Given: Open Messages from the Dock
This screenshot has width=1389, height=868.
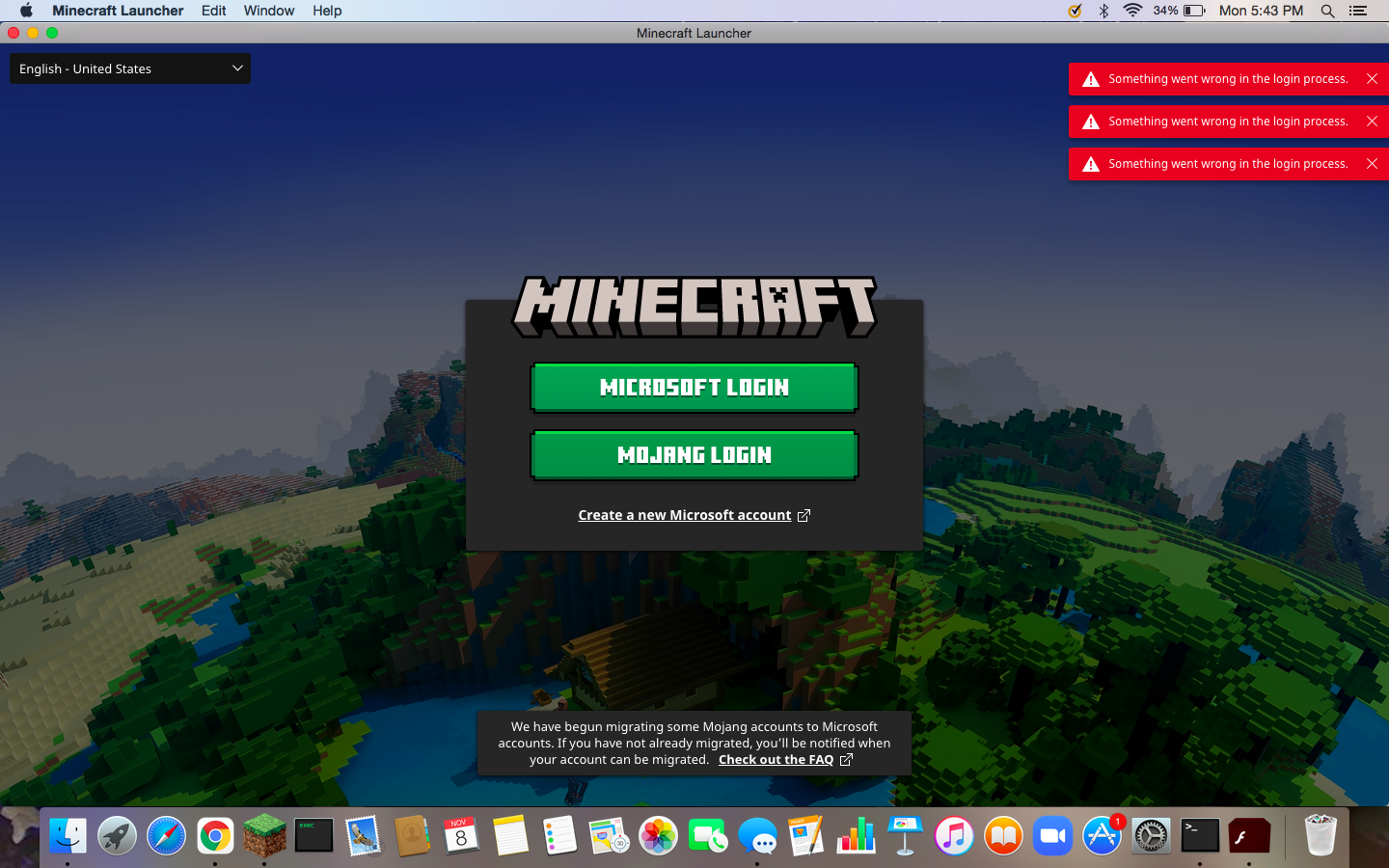Looking at the screenshot, I should [x=757, y=835].
